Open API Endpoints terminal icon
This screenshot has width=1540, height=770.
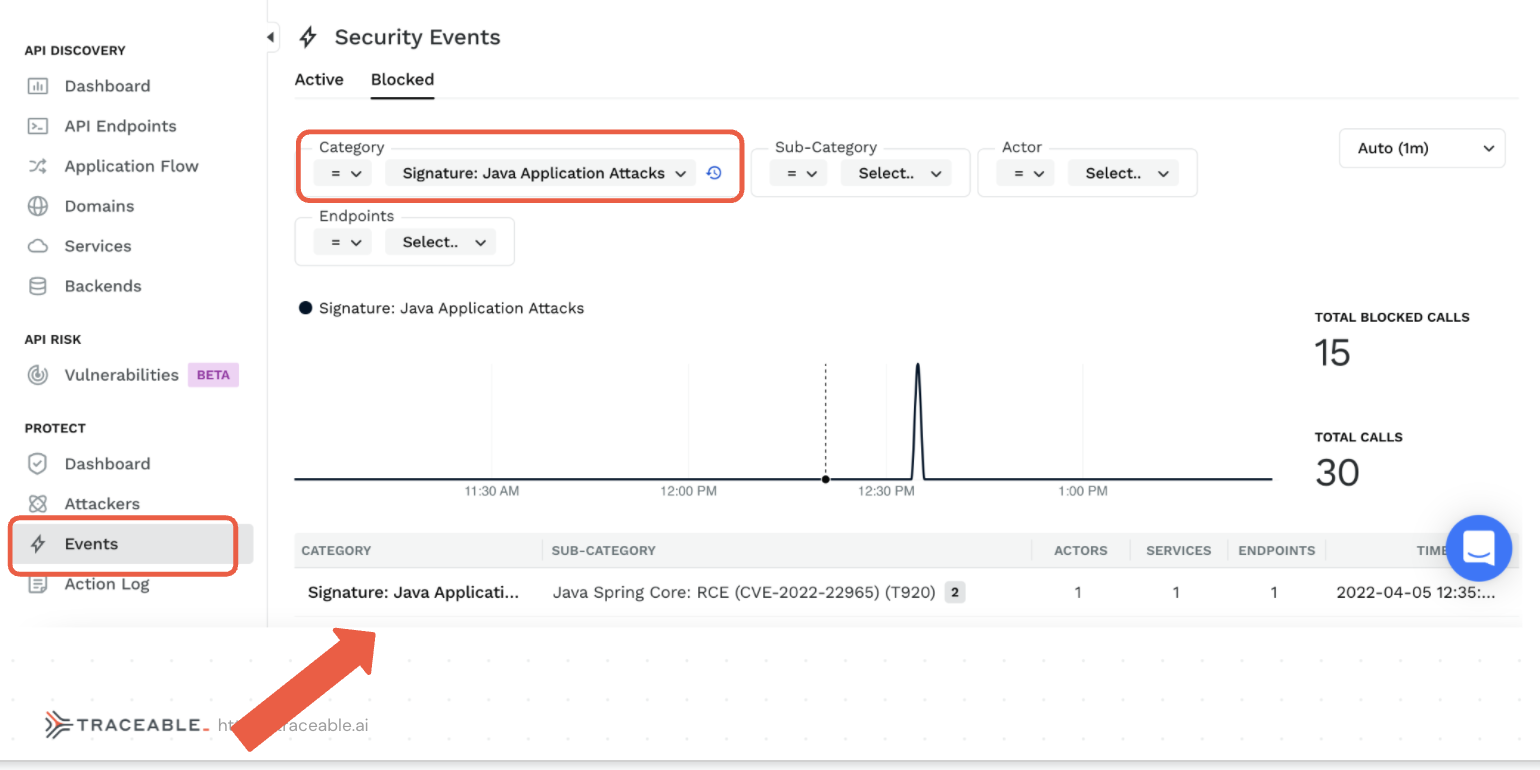click(x=37, y=126)
